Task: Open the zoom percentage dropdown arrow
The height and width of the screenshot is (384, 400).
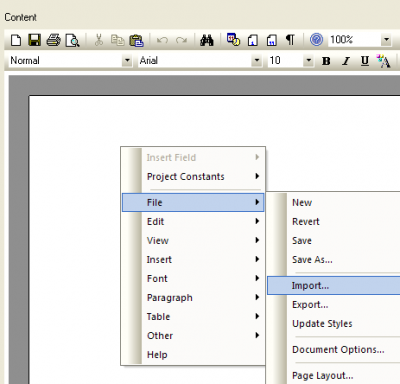Action: click(386, 40)
